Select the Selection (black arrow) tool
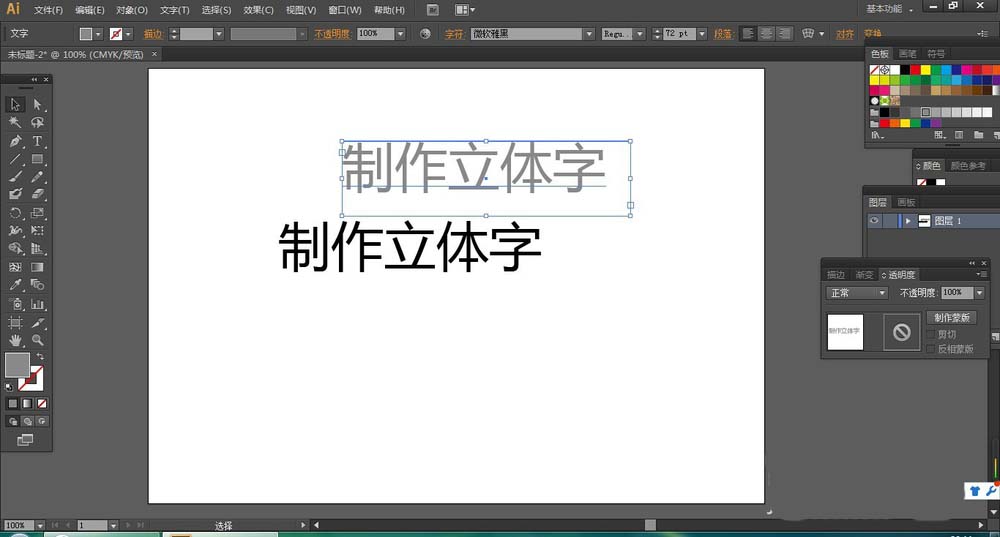The height and width of the screenshot is (537, 1000). pos(15,104)
